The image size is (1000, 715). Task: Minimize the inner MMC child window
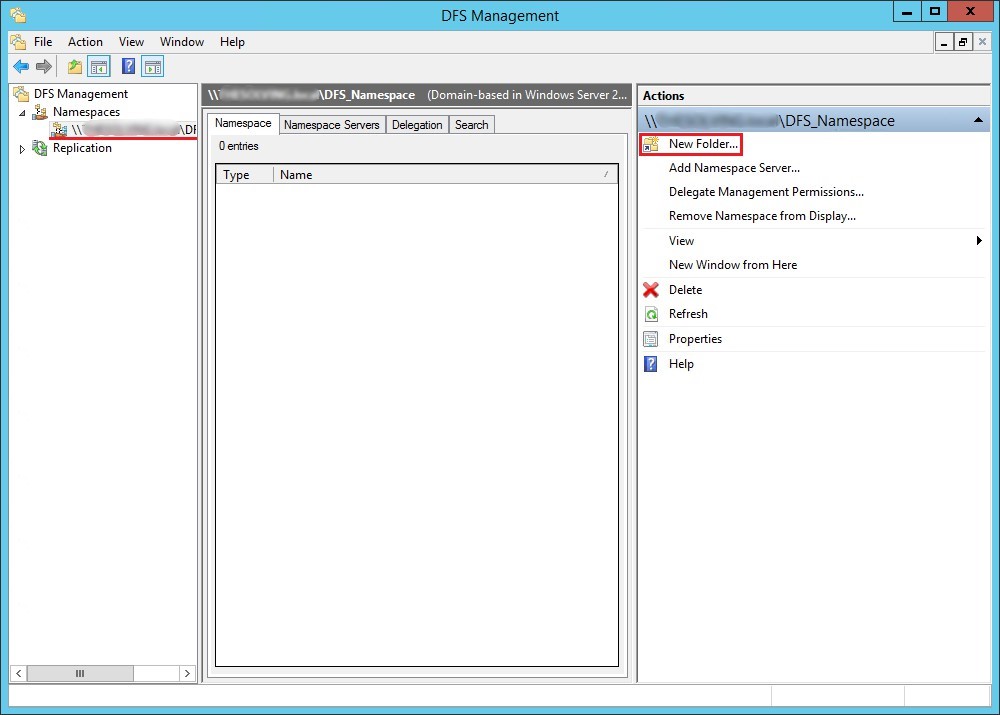[944, 43]
